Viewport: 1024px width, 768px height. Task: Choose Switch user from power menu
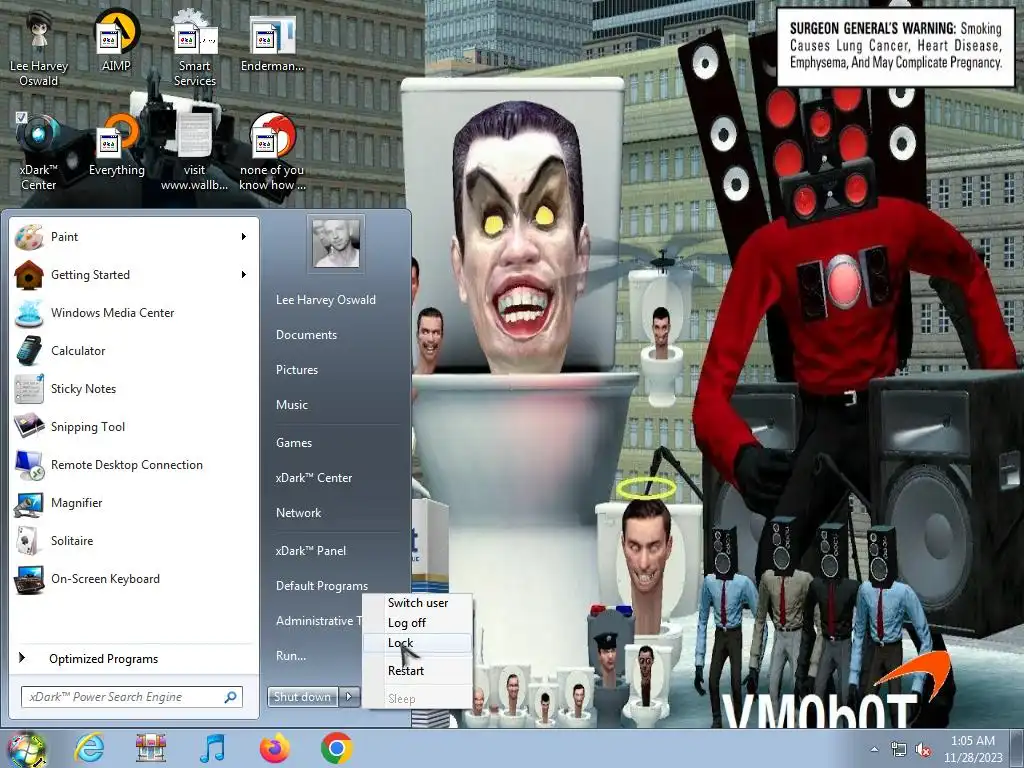point(417,603)
